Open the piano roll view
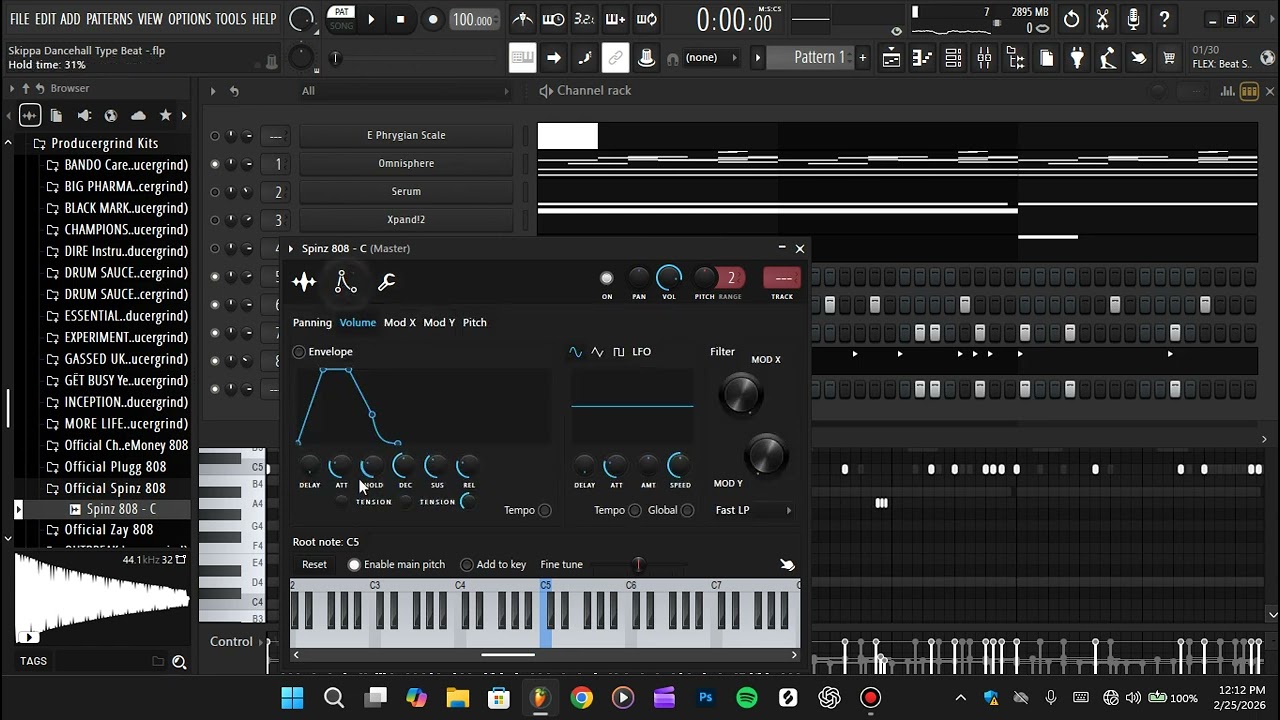1280x720 pixels. coord(922,58)
